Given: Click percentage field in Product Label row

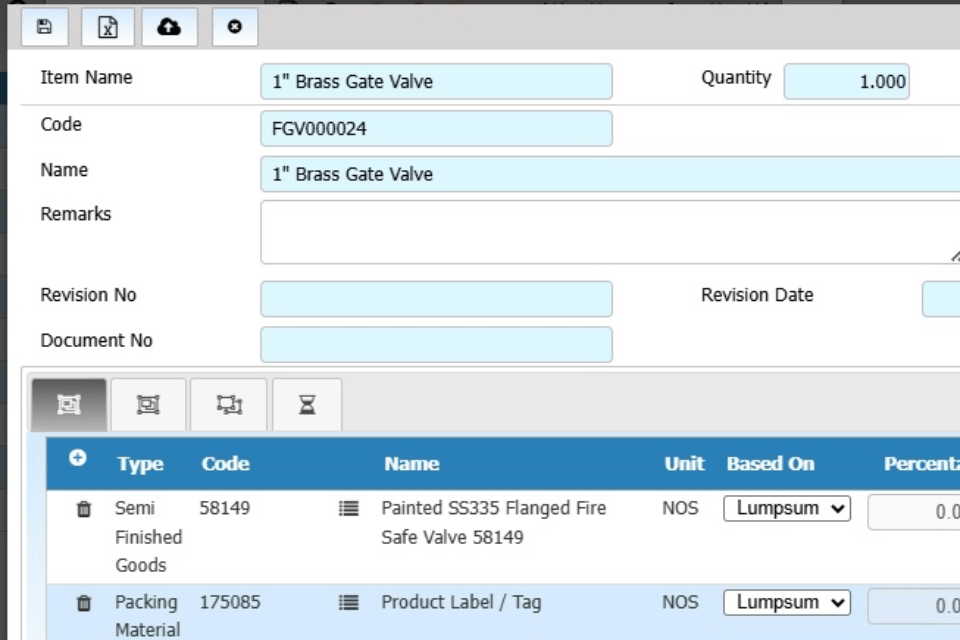Looking at the screenshot, I should [x=914, y=606].
